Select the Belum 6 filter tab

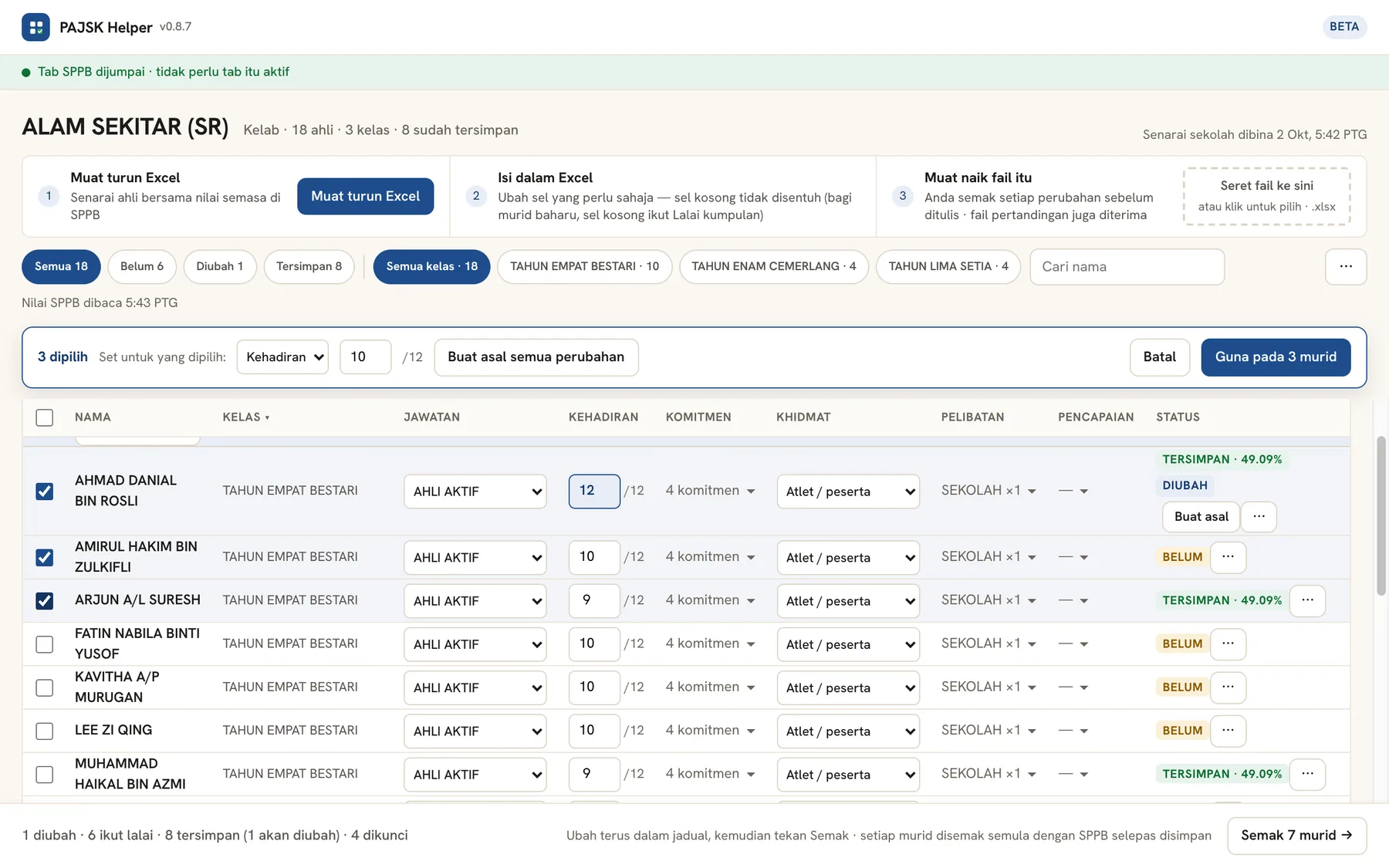click(142, 266)
